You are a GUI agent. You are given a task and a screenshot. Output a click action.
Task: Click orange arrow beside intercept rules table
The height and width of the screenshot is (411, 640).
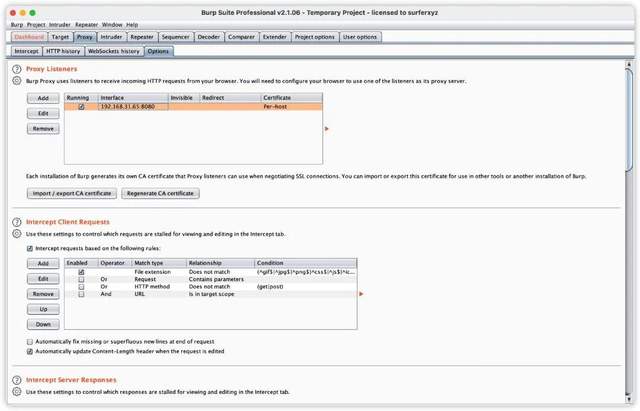coord(361,294)
